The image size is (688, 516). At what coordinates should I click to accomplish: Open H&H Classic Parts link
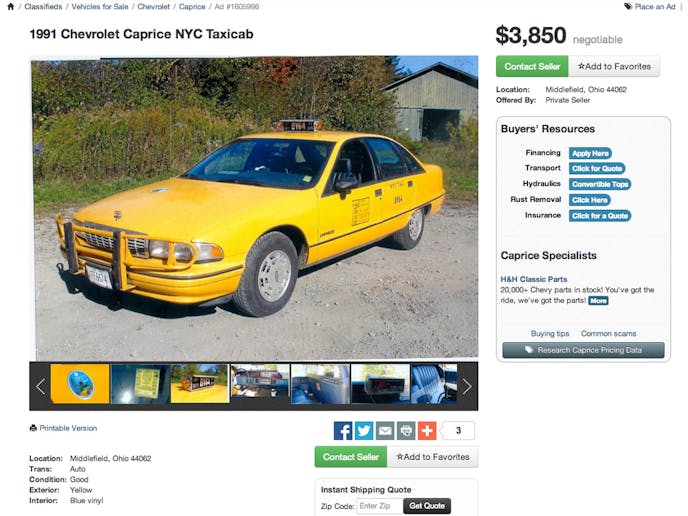[x=534, y=279]
